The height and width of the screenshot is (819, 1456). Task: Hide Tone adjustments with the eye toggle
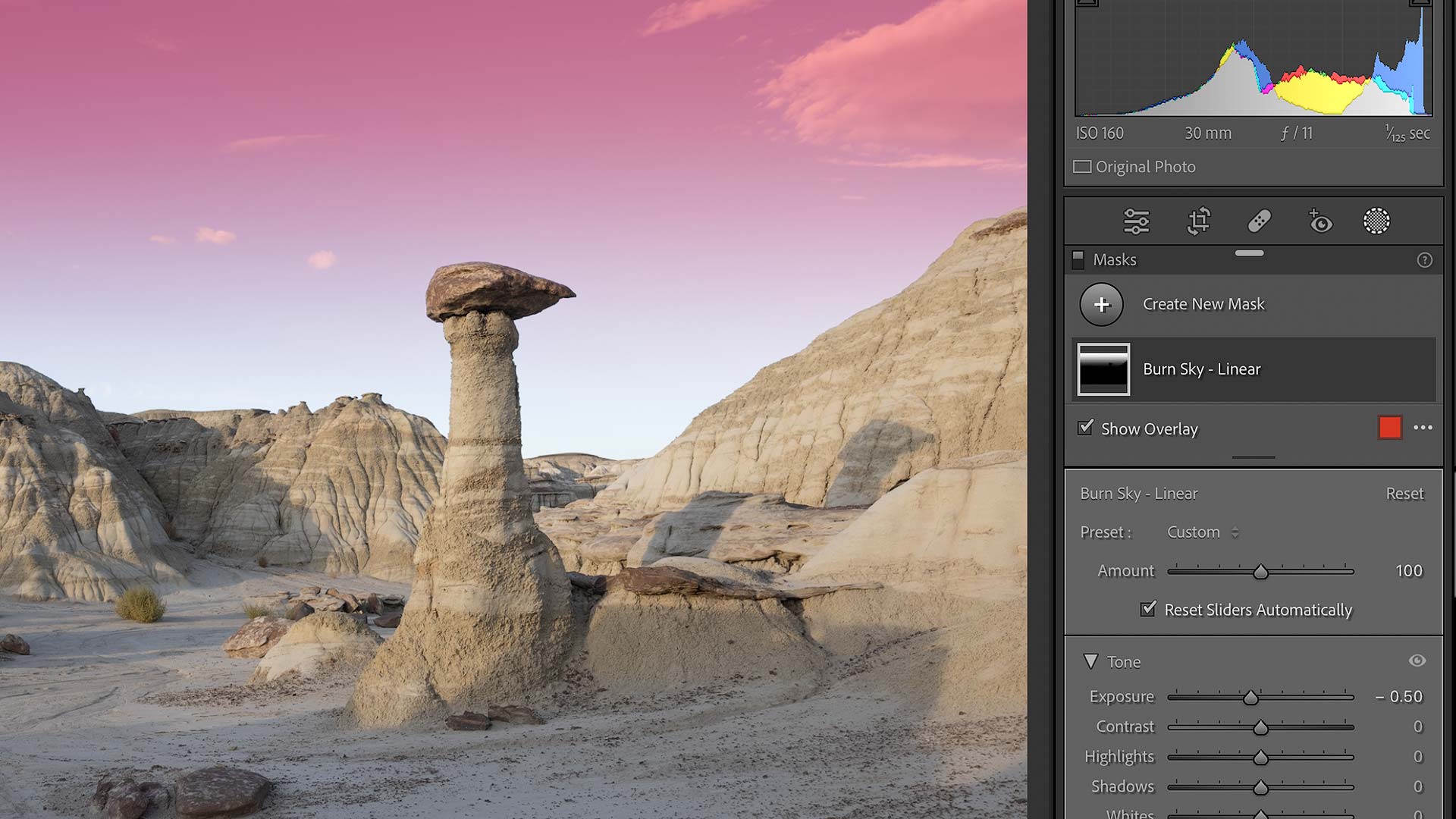click(1417, 661)
